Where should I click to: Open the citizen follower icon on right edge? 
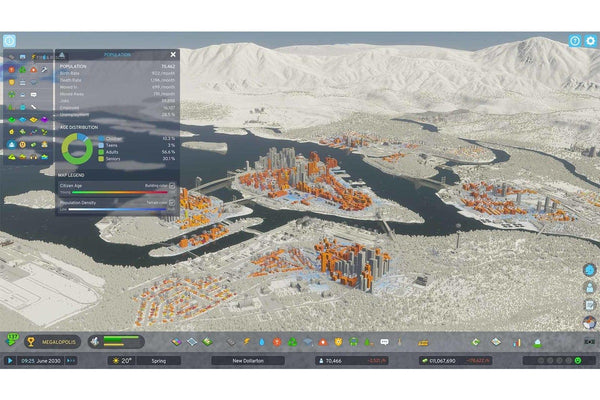coord(589,287)
